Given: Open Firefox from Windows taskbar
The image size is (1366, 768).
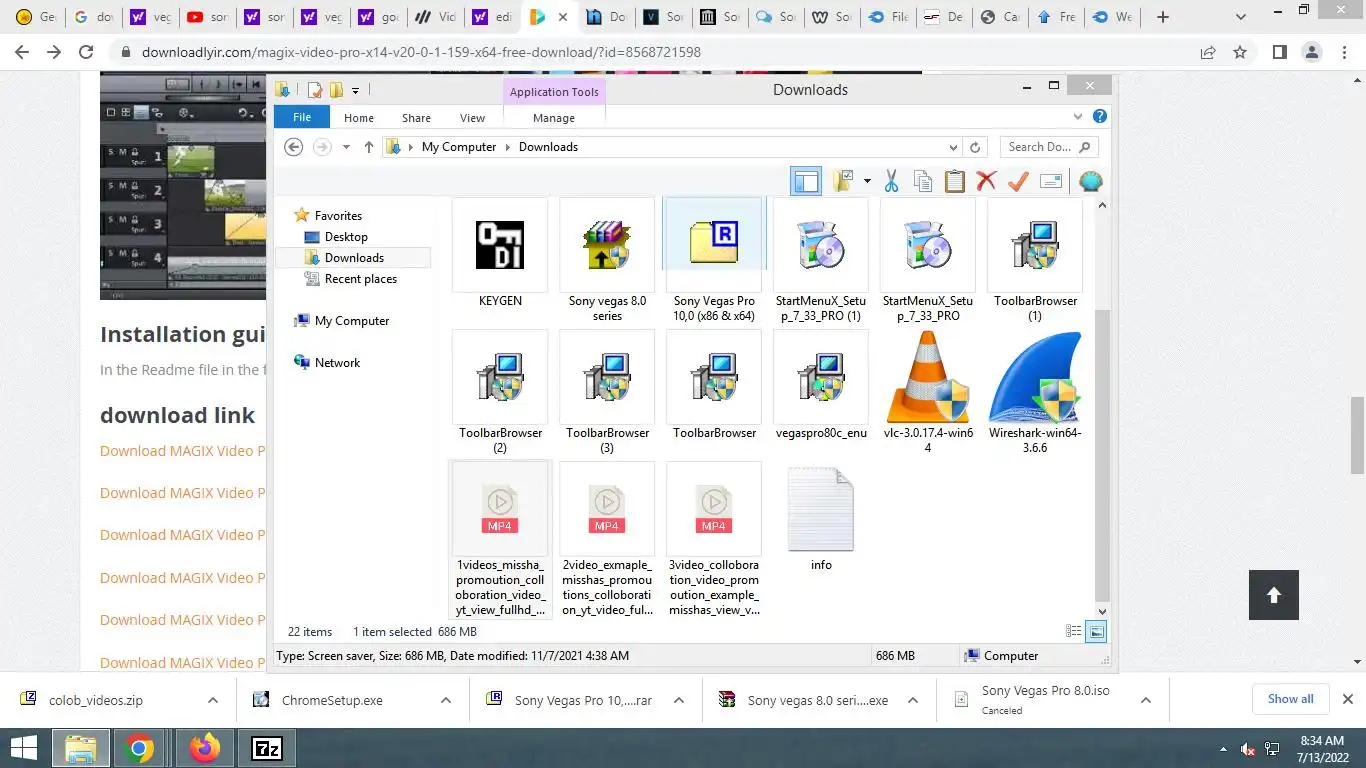Looking at the screenshot, I should [204, 748].
